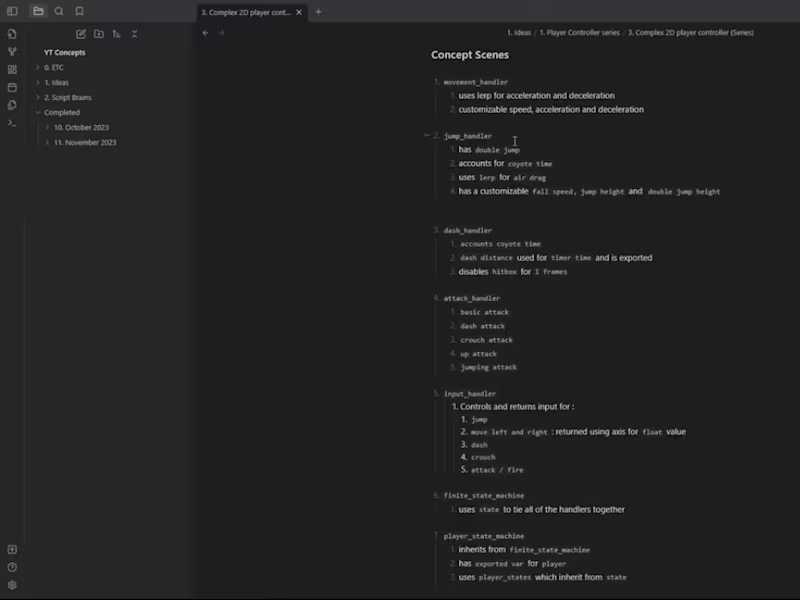This screenshot has width=800, height=600.
Task: Toggle the left sidebar collapse icon
Action: coord(12,11)
